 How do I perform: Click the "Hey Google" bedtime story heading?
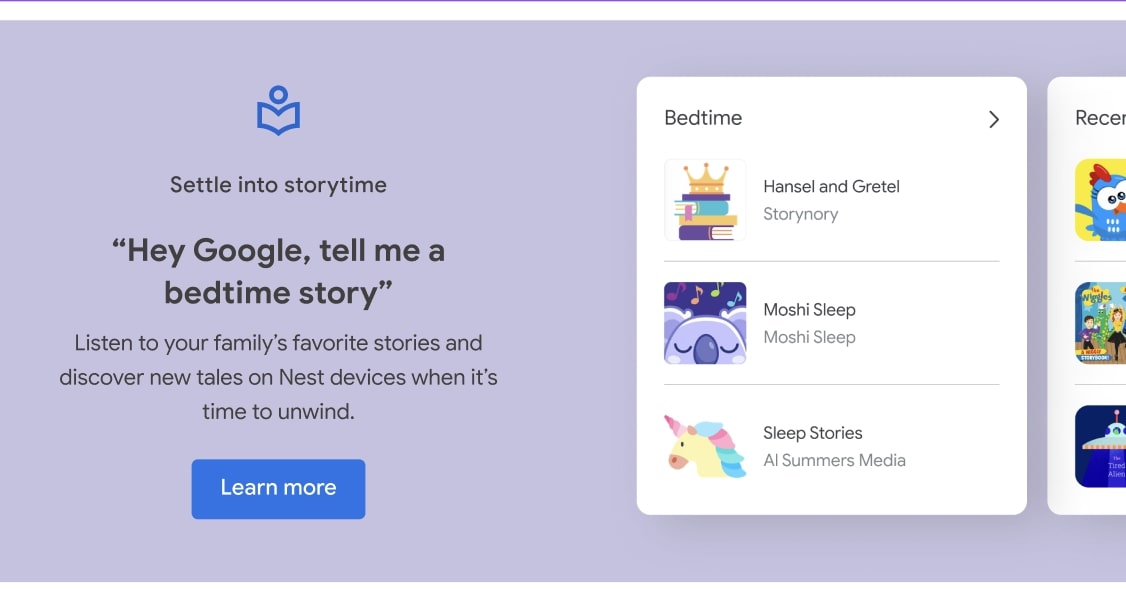click(x=278, y=271)
